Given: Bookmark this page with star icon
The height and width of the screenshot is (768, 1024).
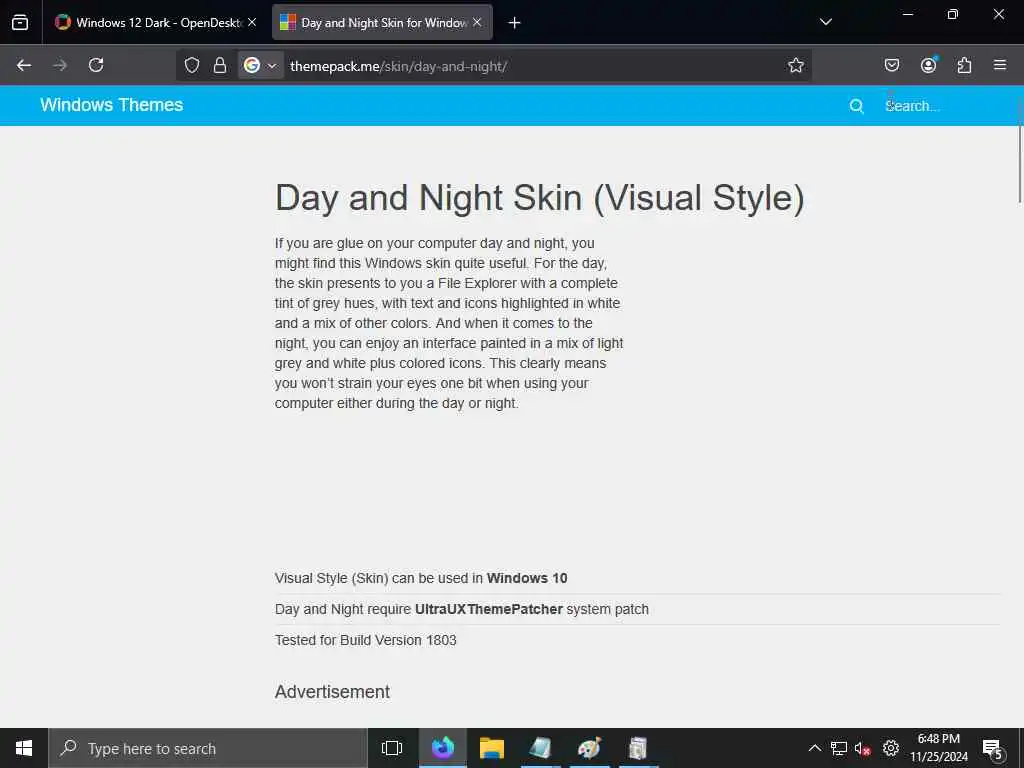Looking at the screenshot, I should [795, 65].
